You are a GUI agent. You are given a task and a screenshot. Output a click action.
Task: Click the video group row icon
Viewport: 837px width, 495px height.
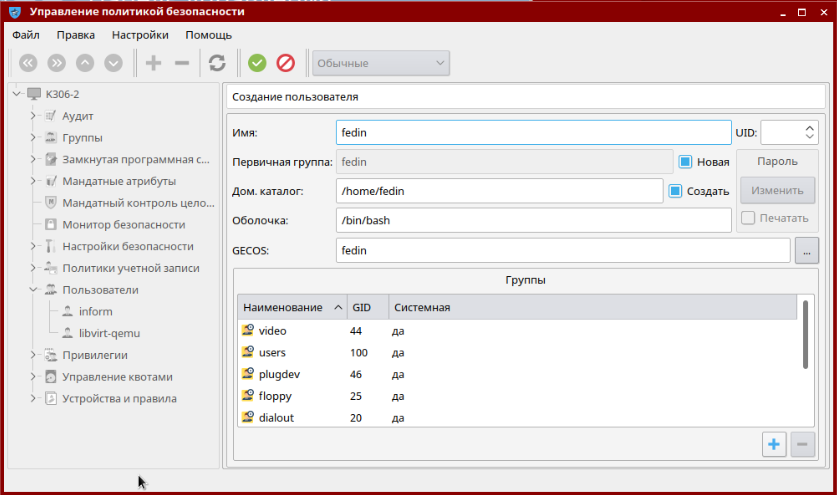[248, 331]
